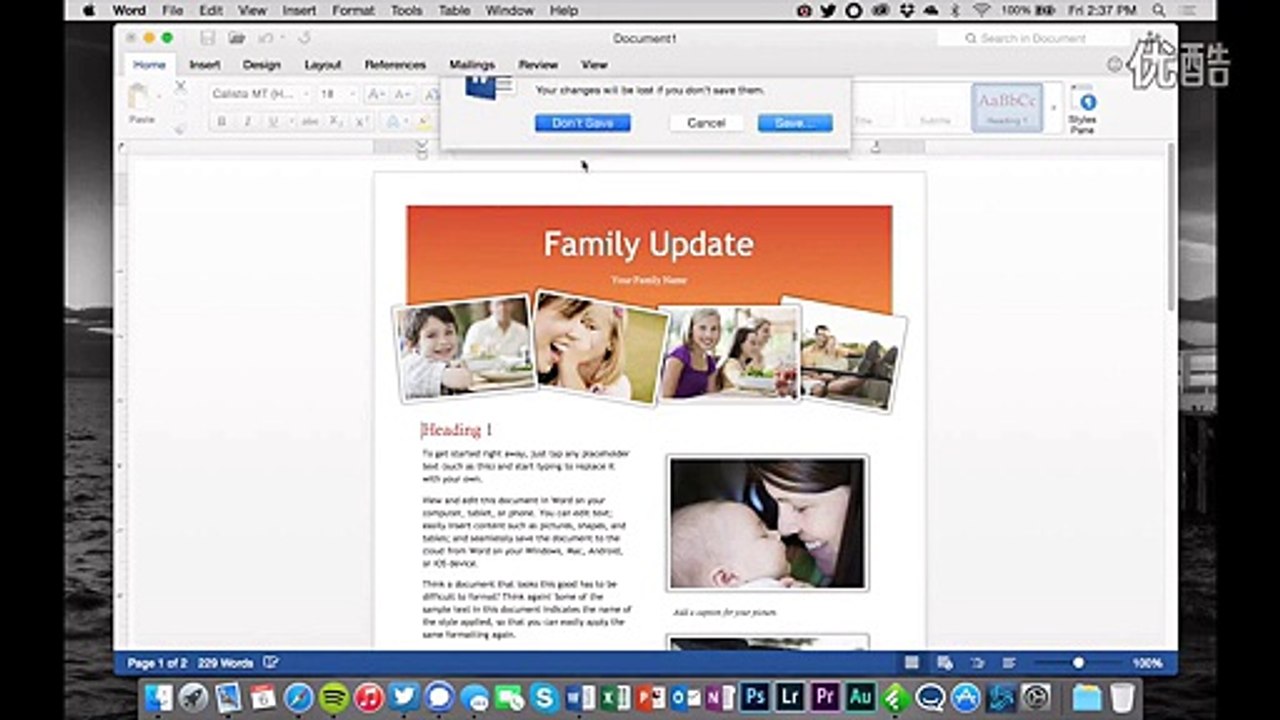Click the Save... button in dialog
Image resolution: width=1280 pixels, height=720 pixels.
tap(795, 123)
